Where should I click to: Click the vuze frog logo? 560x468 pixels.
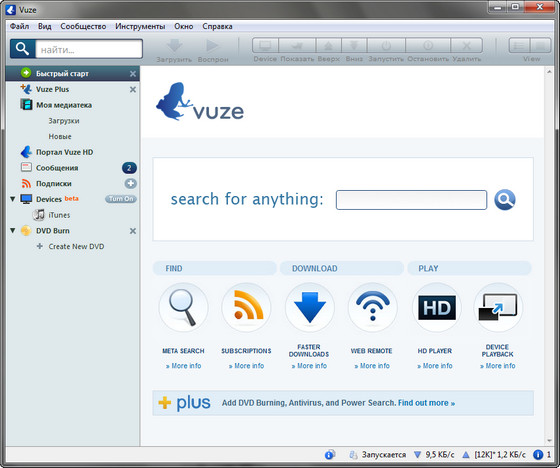tap(200, 102)
